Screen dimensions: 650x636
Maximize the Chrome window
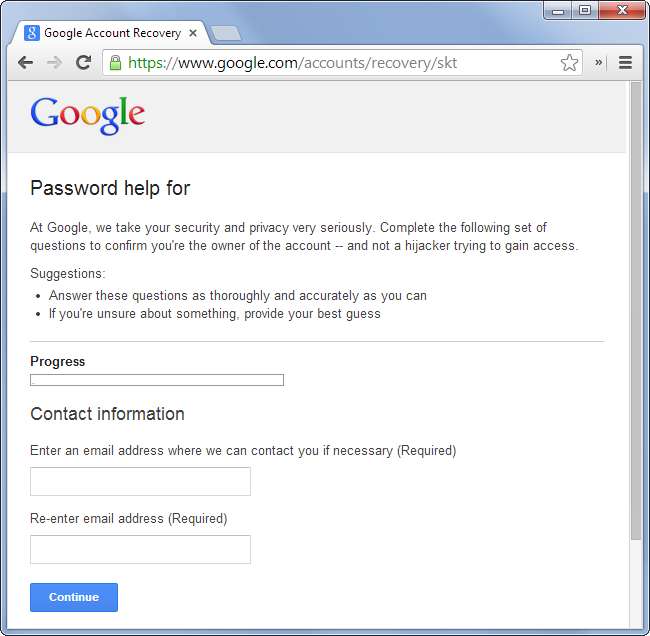pyautogui.click(x=585, y=10)
